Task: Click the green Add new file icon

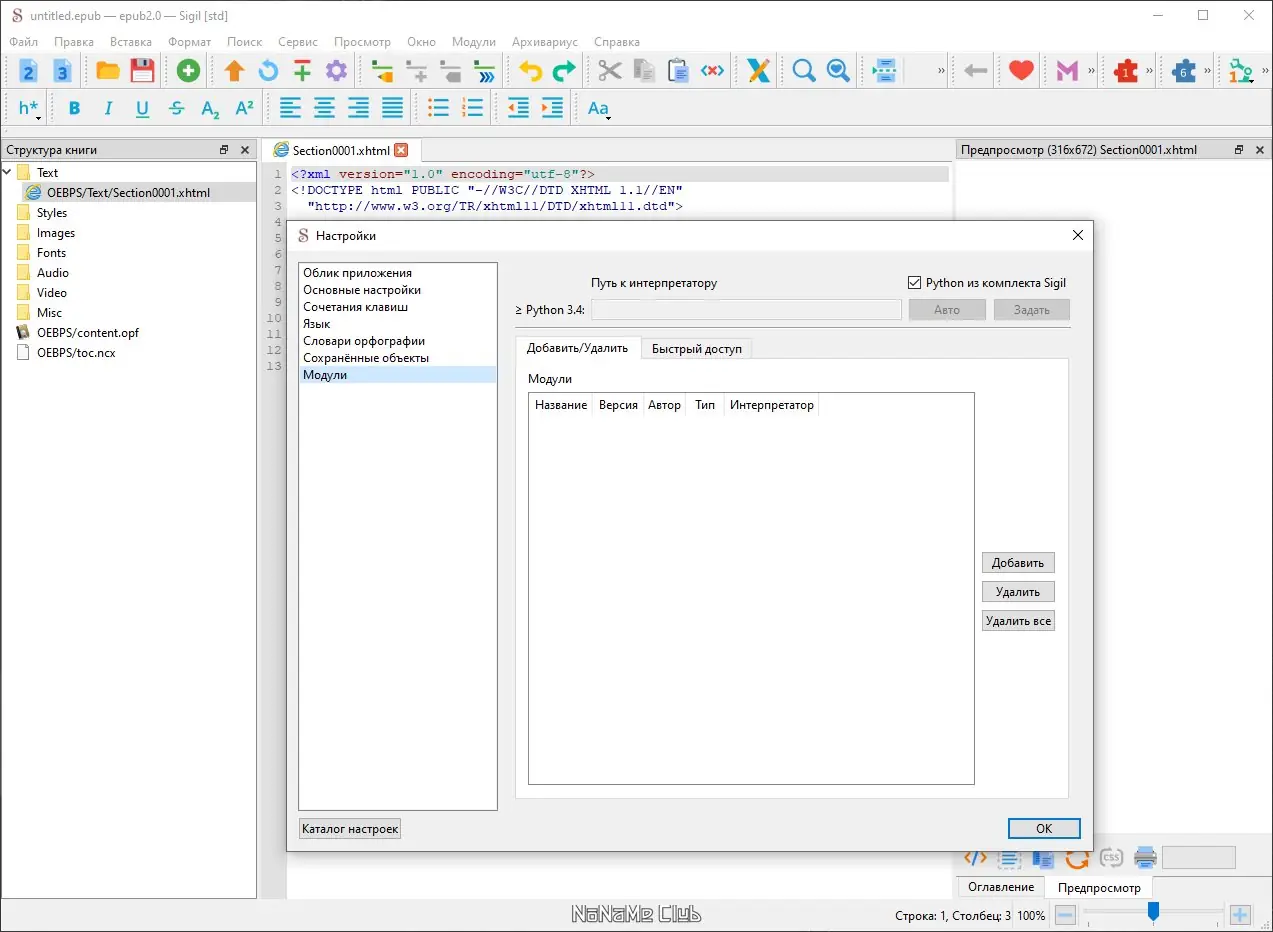Action: (x=188, y=71)
